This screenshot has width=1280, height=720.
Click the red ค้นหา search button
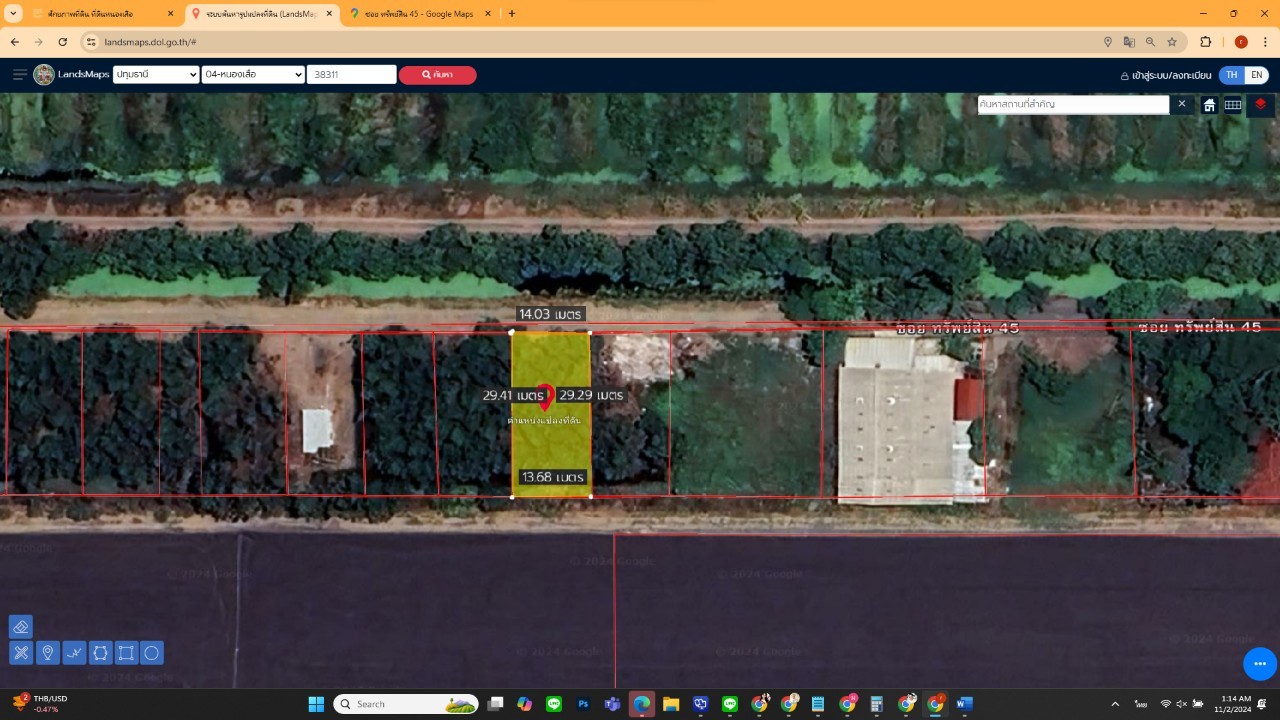tap(437, 75)
